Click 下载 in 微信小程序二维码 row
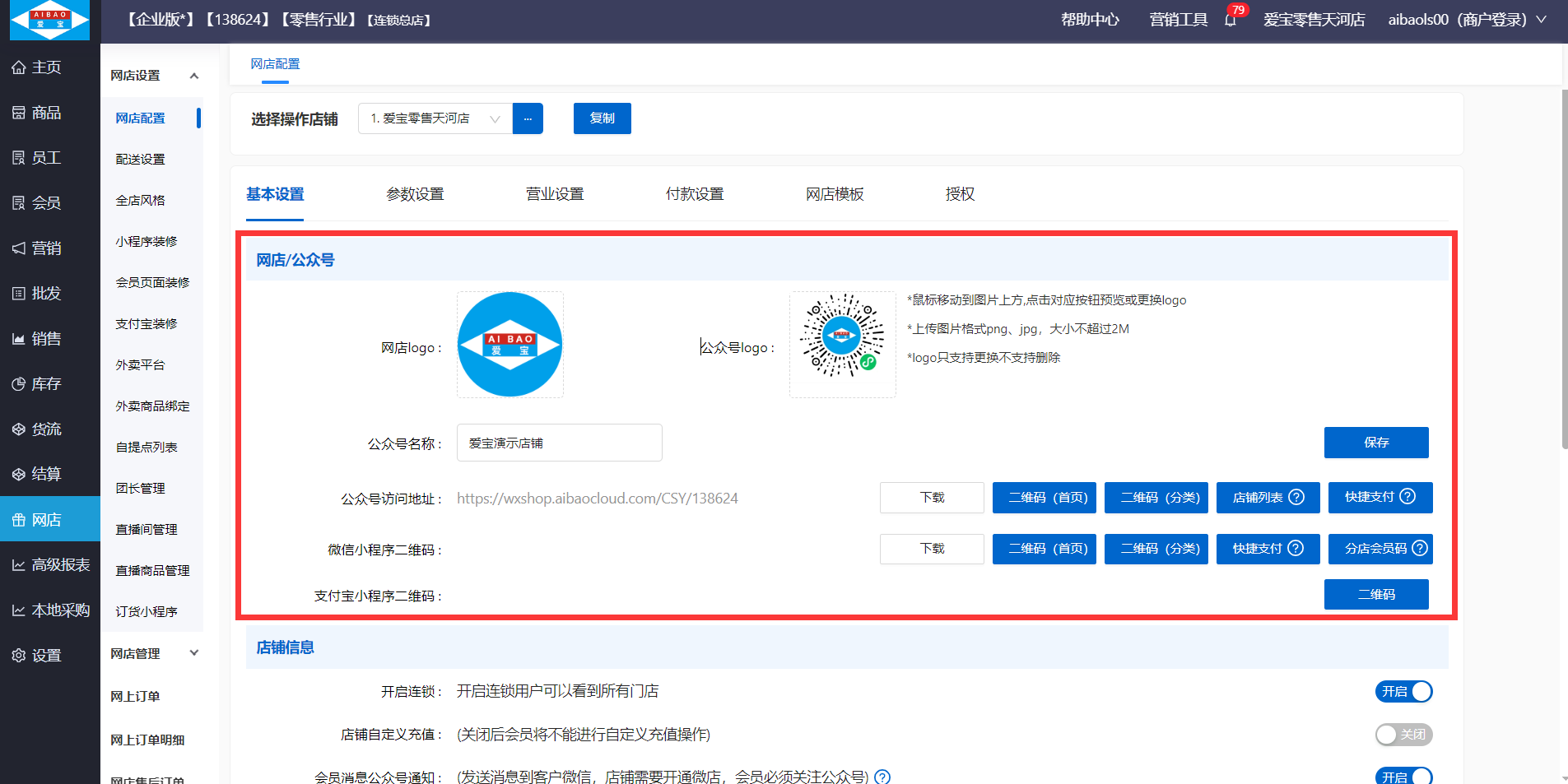1568x784 pixels. tap(932, 549)
